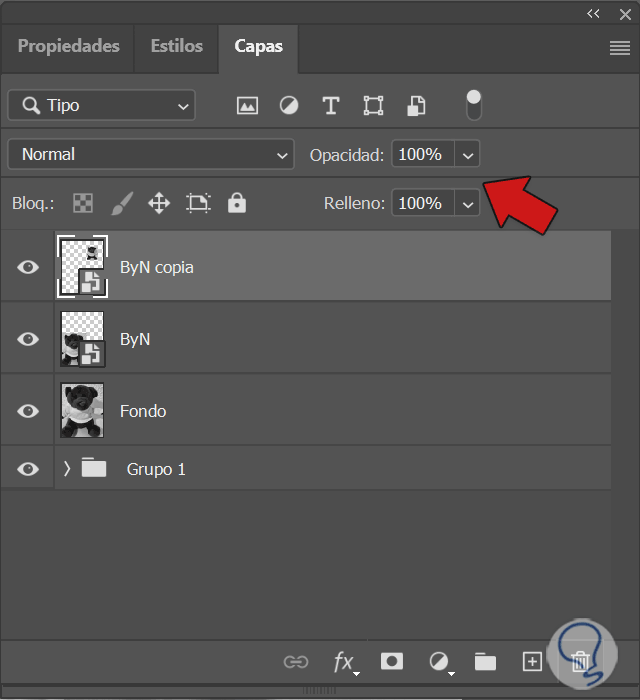This screenshot has height=700, width=640.
Task: Delete layer with trash icon
Action: click(580, 662)
